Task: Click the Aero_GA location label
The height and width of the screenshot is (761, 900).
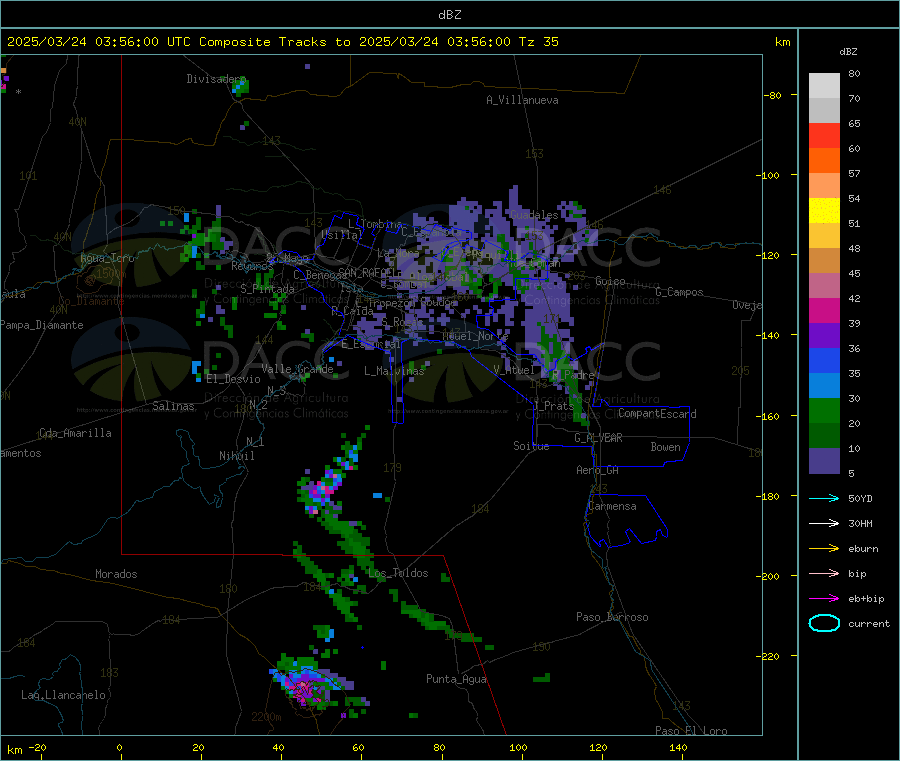Action: click(597, 470)
